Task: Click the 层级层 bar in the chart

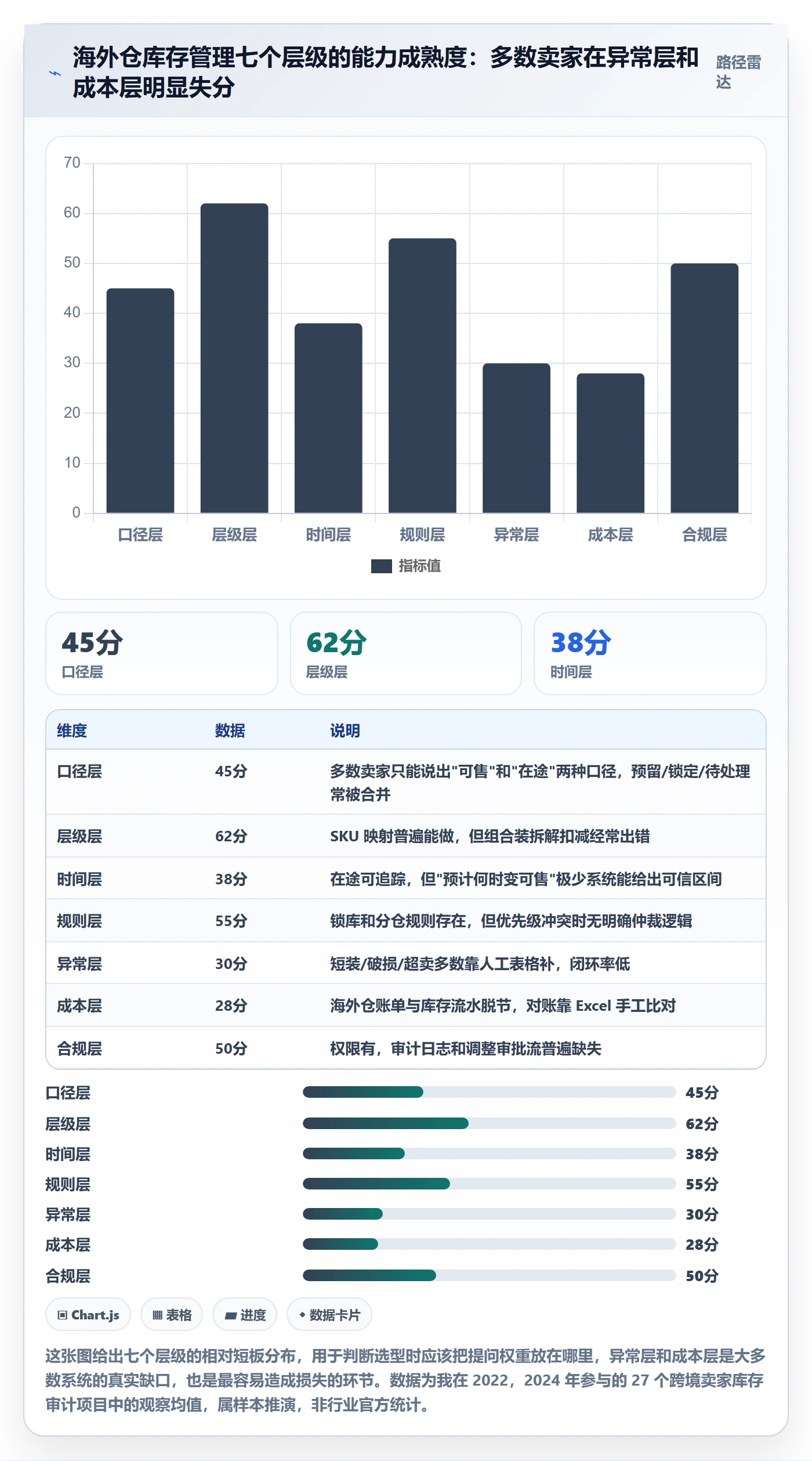Action: (234, 358)
